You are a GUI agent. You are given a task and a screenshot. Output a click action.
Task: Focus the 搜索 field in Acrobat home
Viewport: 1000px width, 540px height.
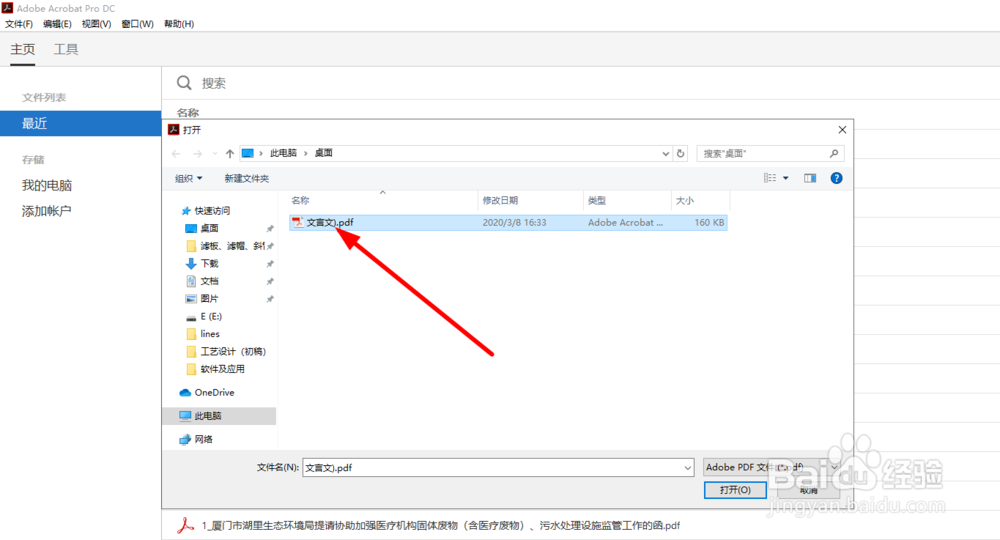(214, 83)
